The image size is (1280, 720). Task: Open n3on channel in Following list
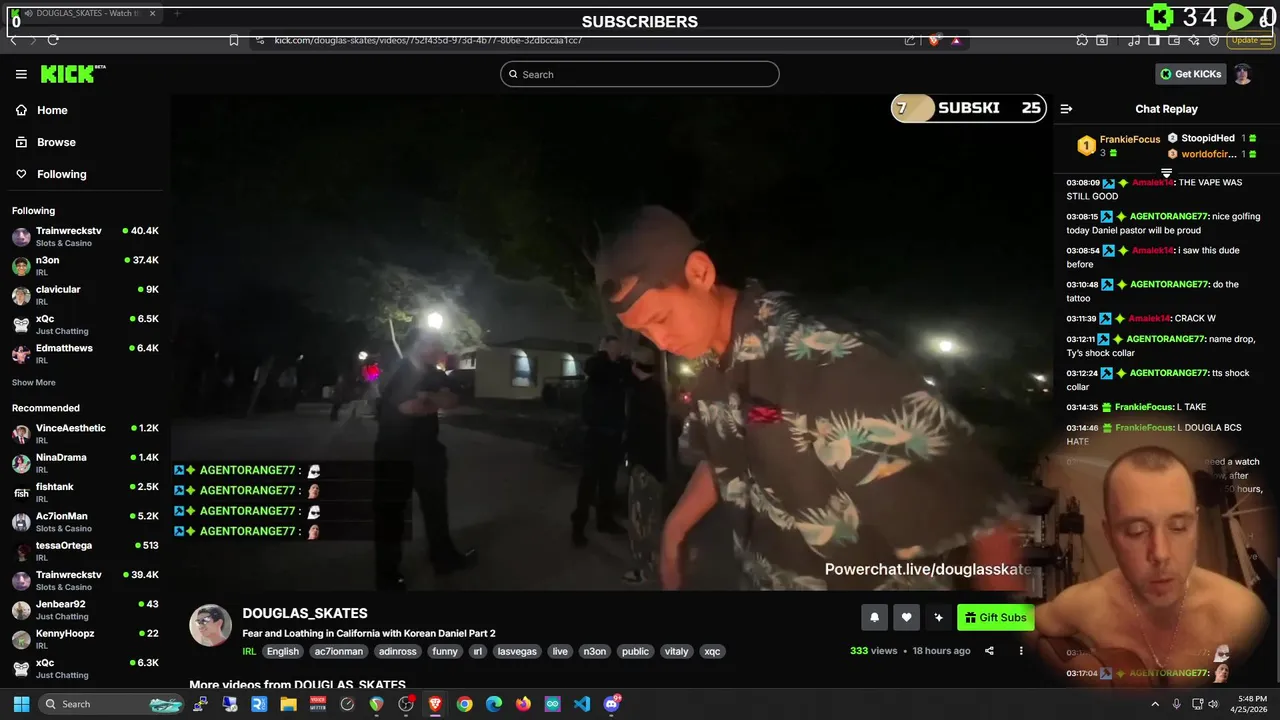click(x=85, y=265)
